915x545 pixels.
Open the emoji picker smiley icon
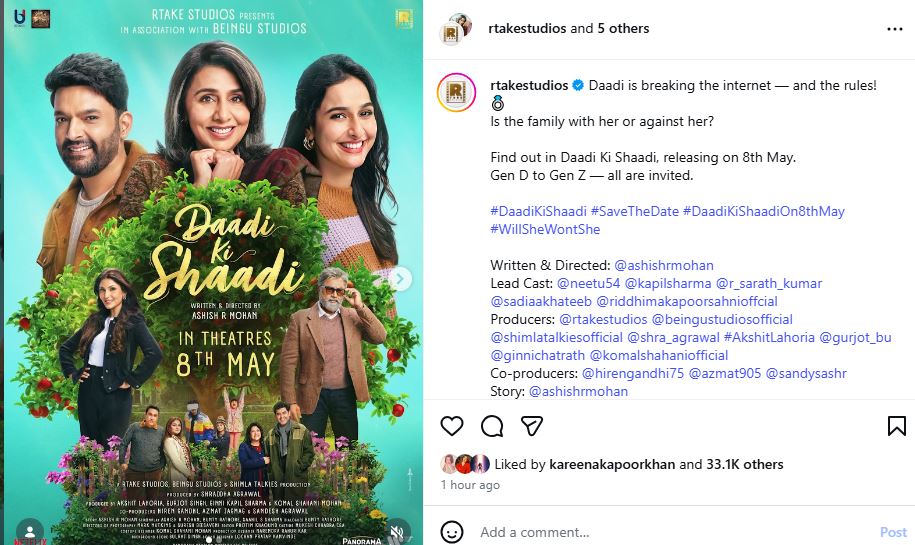click(x=452, y=532)
